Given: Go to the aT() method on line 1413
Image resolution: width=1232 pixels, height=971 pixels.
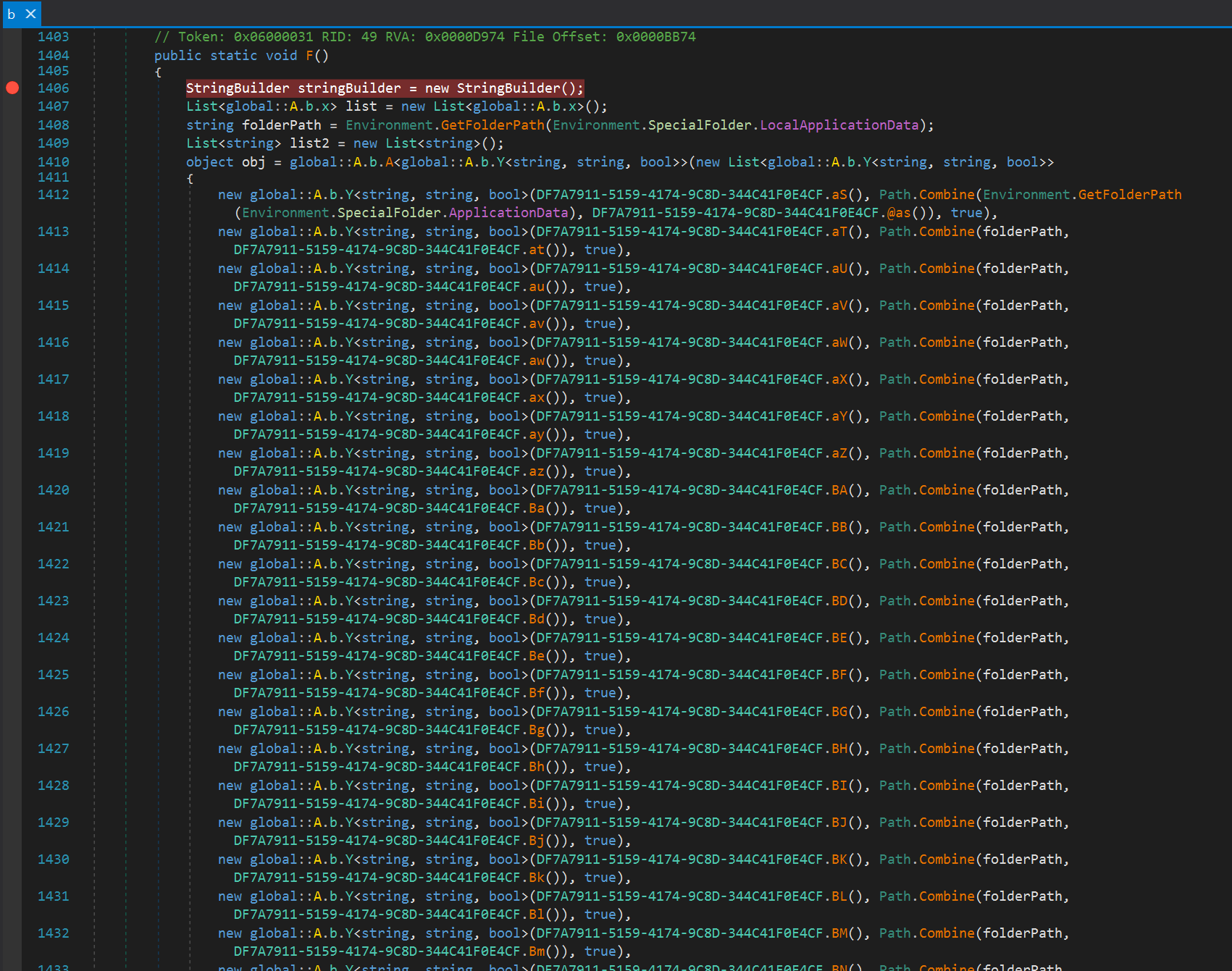Looking at the screenshot, I should point(839,232).
